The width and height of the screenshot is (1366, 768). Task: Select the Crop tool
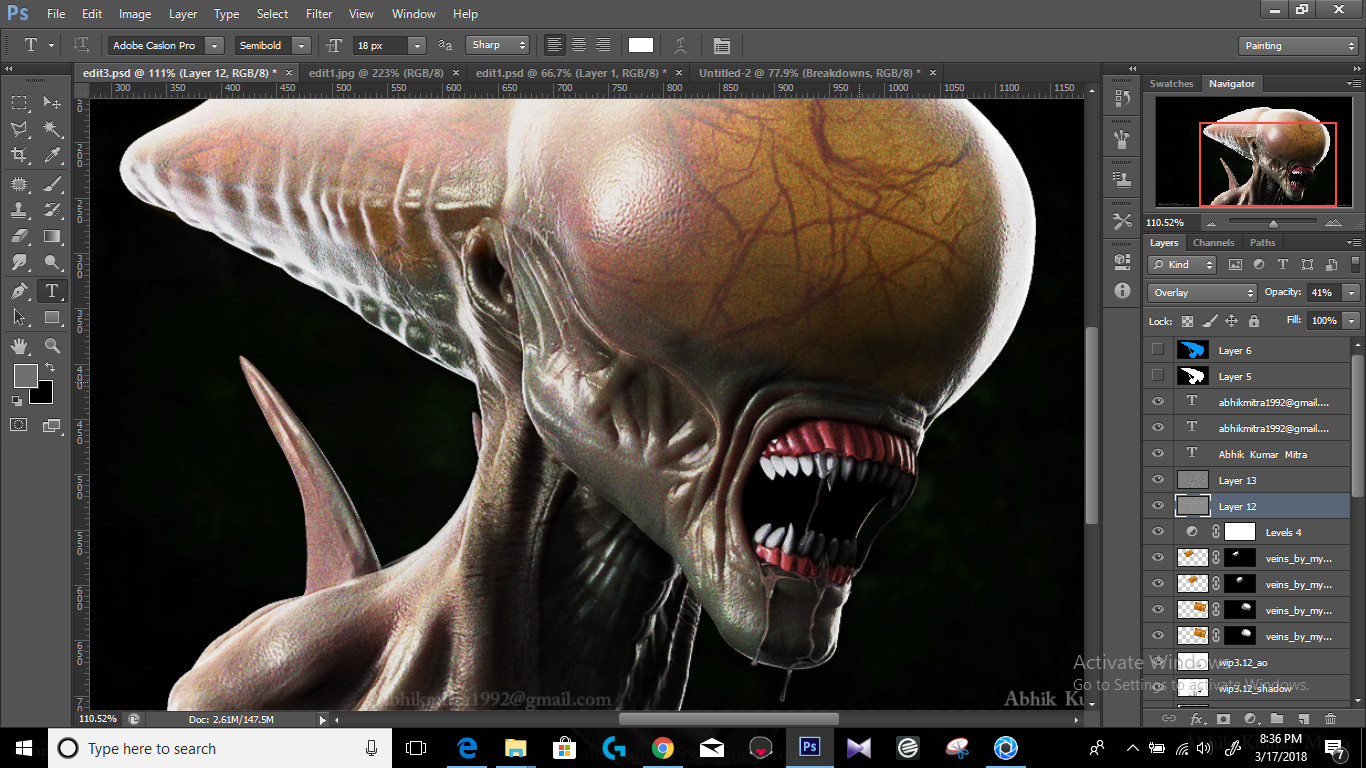click(19, 155)
